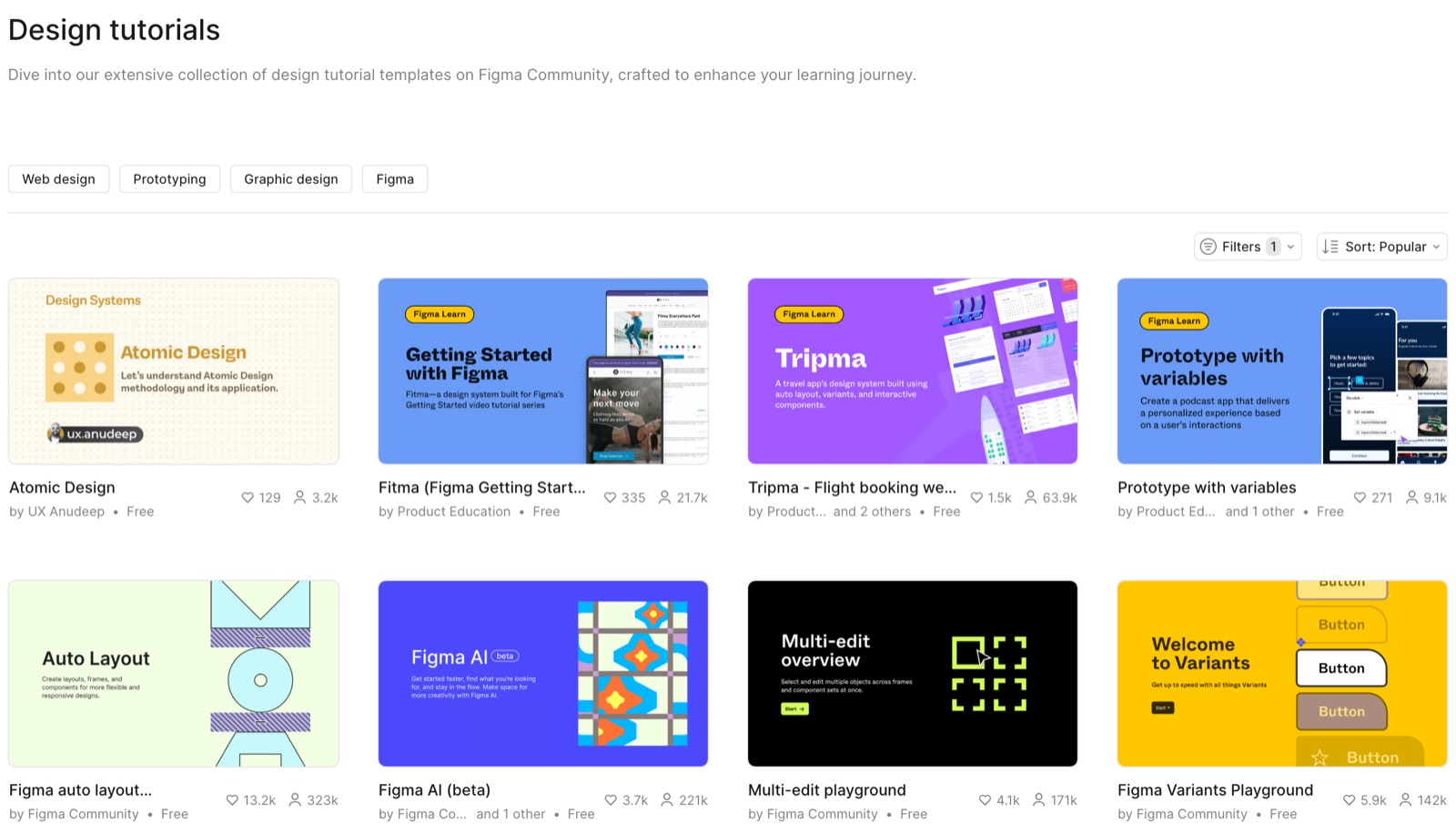The image size is (1456, 834).
Task: Open the Figma AI (beta) title link
Action: tap(434, 790)
